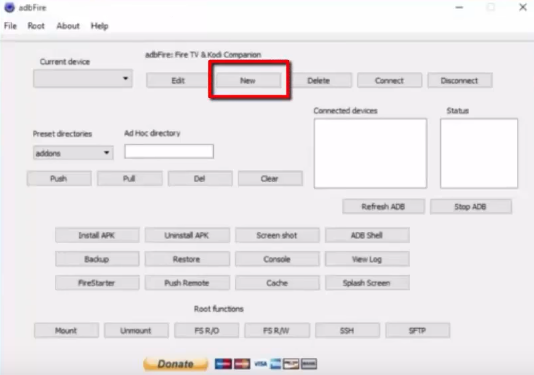Open the Console
The height and width of the screenshot is (375, 534).
pyautogui.click(x=277, y=259)
